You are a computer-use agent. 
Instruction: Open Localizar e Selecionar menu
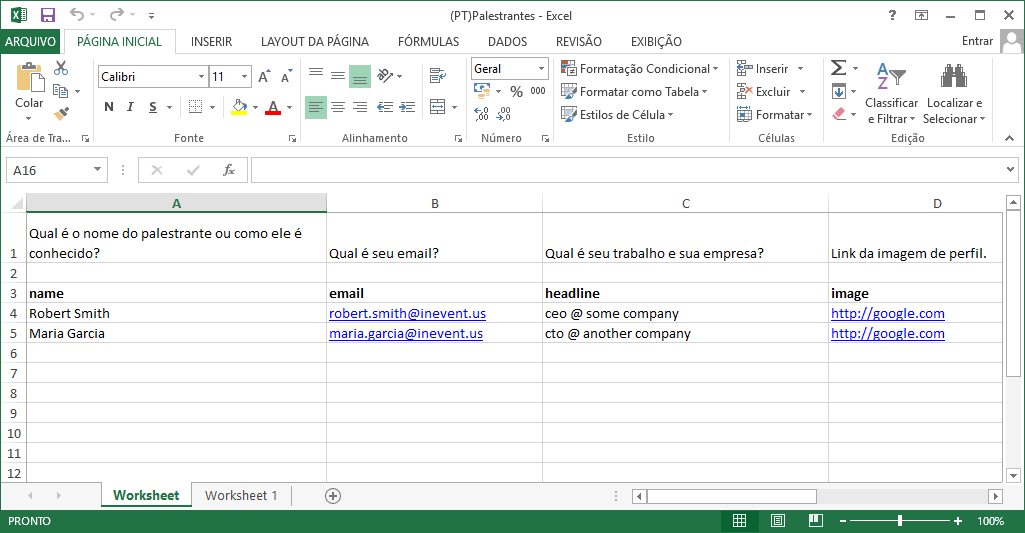[x=954, y=94]
